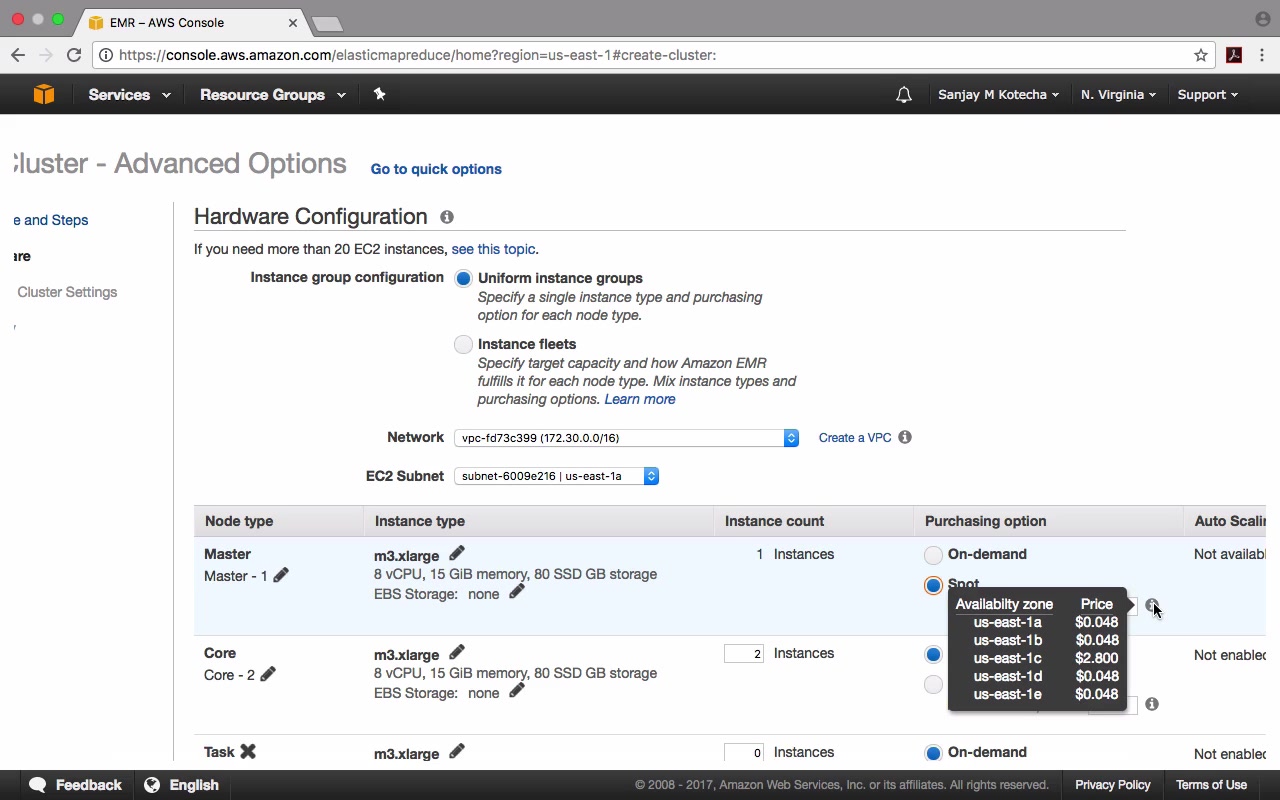Edit the Master - 1 group name

(281, 575)
